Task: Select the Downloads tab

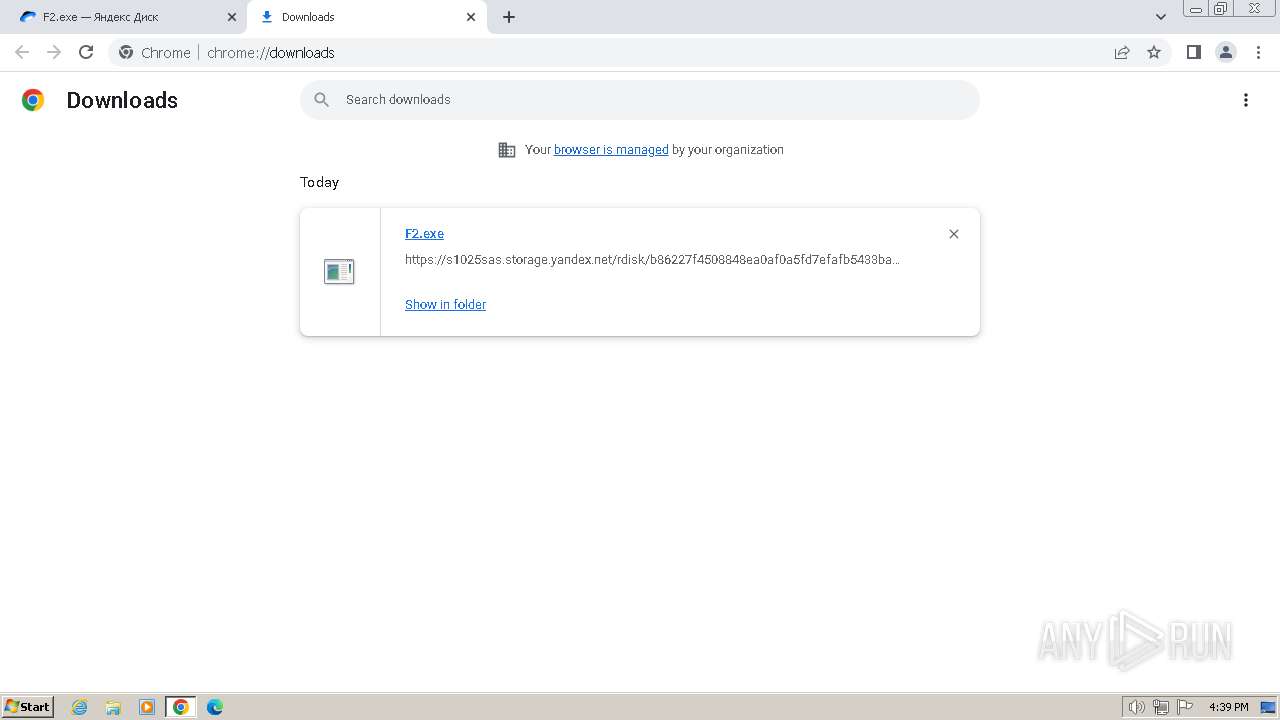Action: click(x=366, y=17)
